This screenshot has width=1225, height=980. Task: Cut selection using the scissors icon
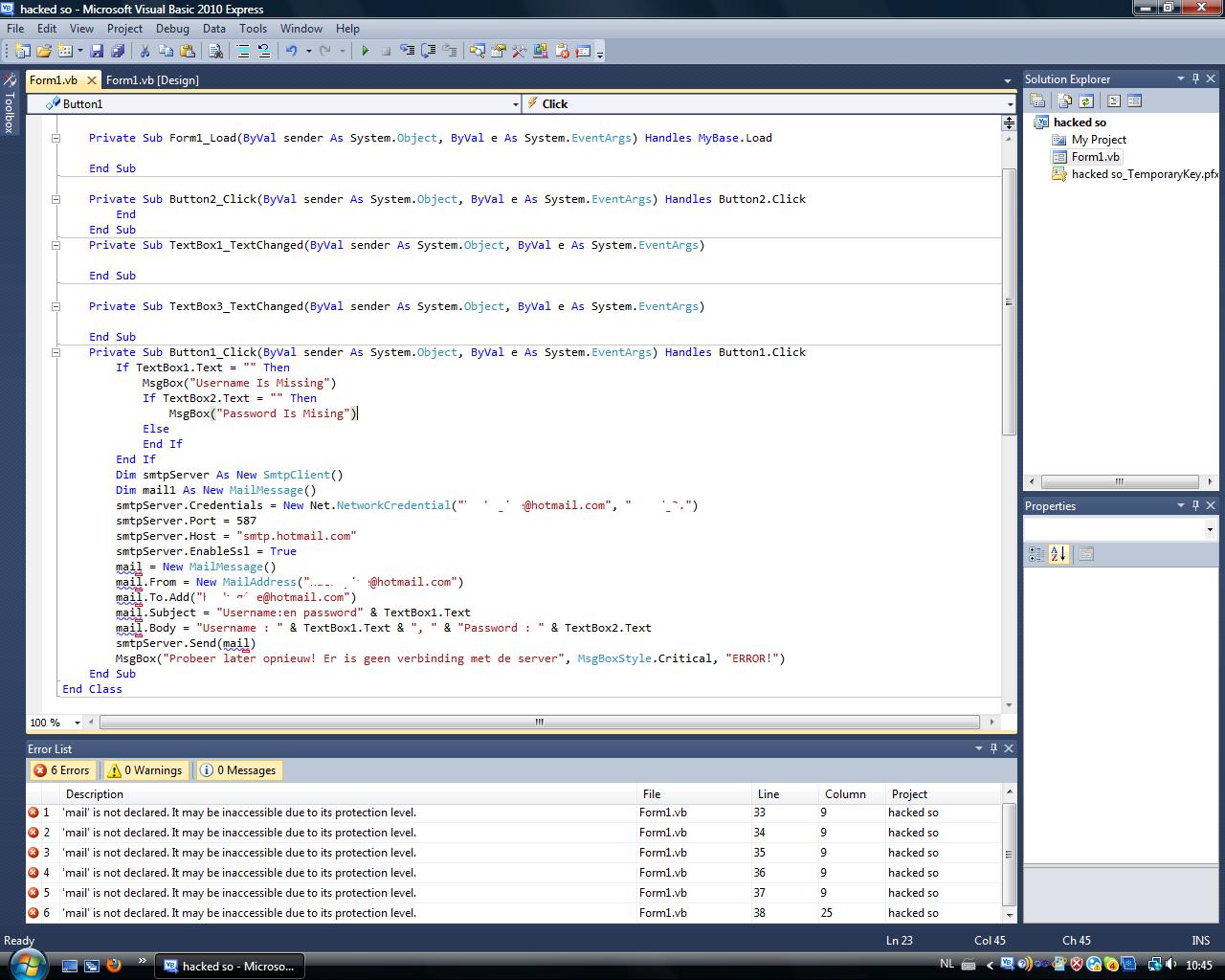[x=145, y=51]
